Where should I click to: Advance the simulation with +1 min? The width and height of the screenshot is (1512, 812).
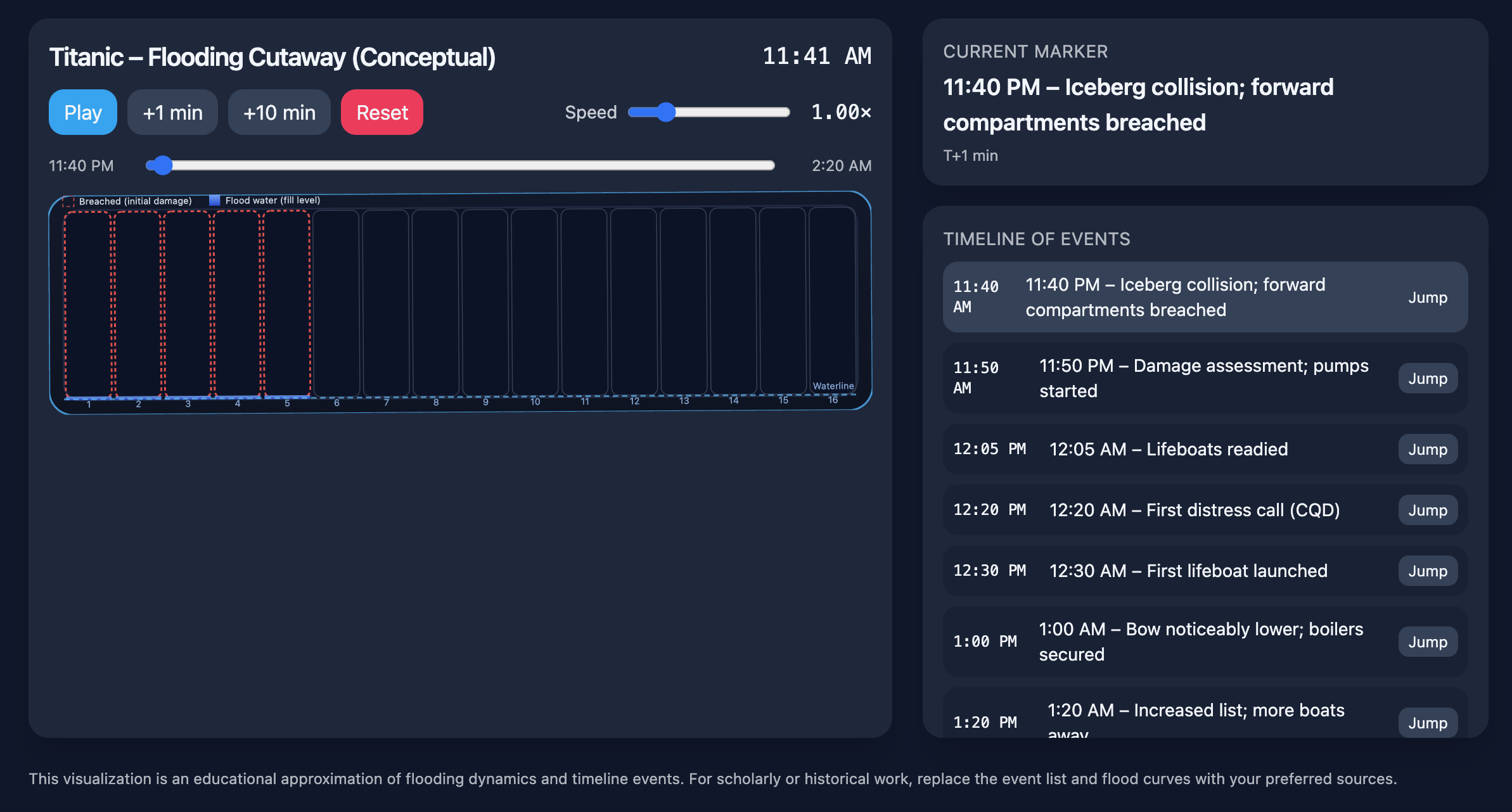(x=172, y=112)
